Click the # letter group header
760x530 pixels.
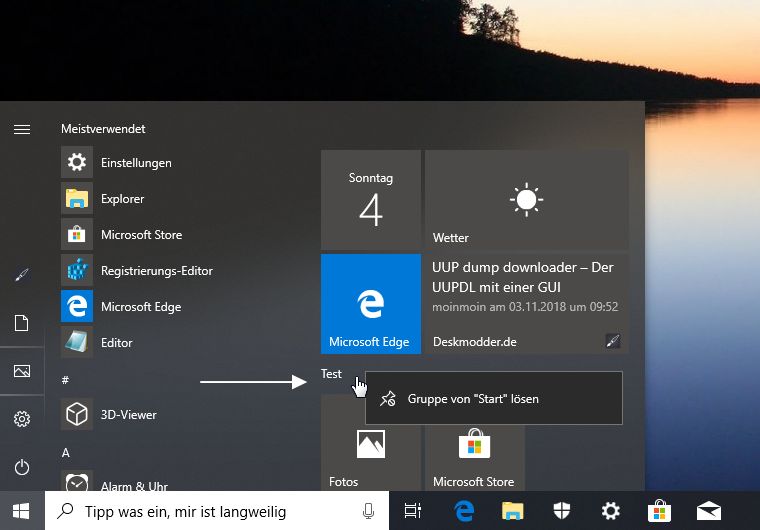point(65,380)
